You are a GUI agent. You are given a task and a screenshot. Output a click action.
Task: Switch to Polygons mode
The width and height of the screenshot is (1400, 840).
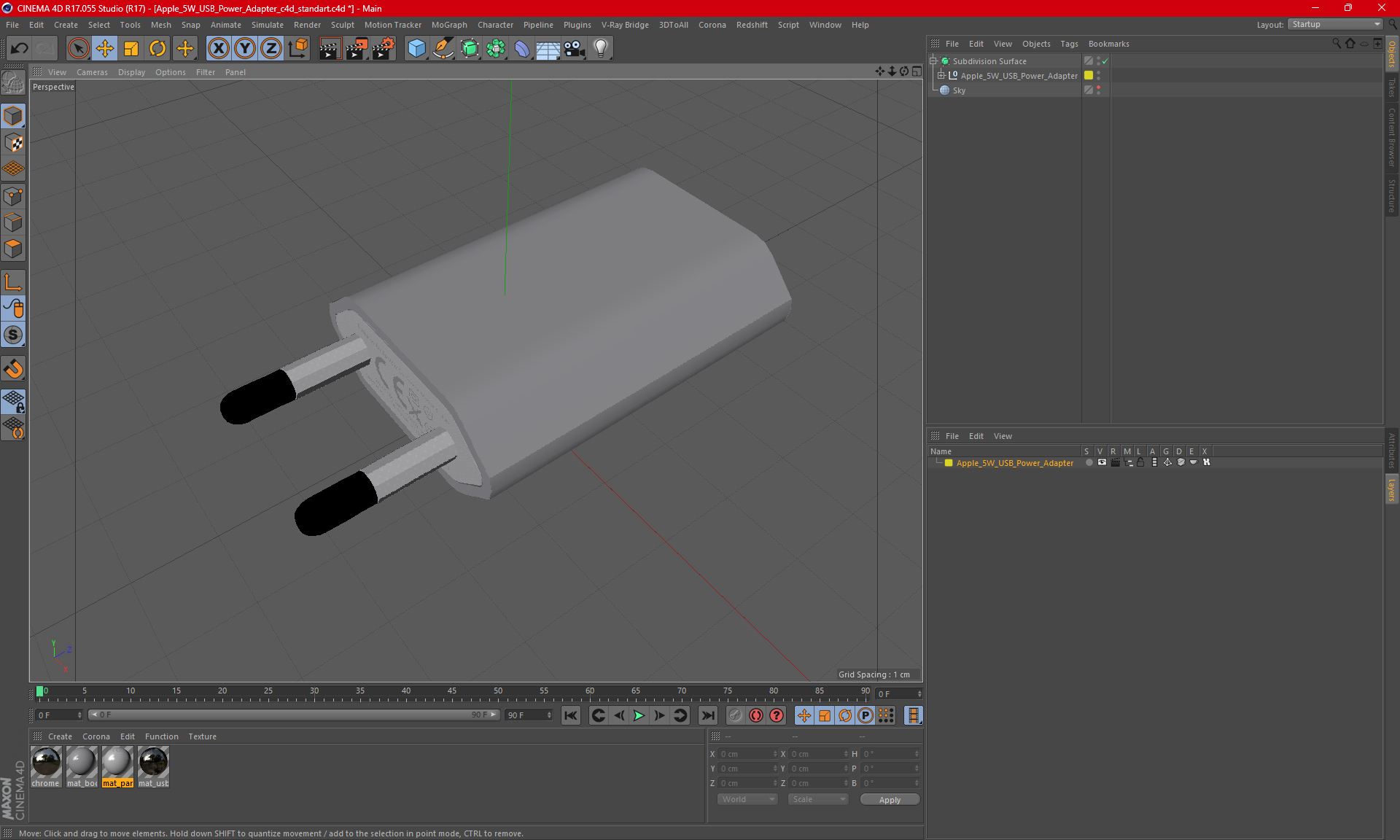click(x=13, y=249)
